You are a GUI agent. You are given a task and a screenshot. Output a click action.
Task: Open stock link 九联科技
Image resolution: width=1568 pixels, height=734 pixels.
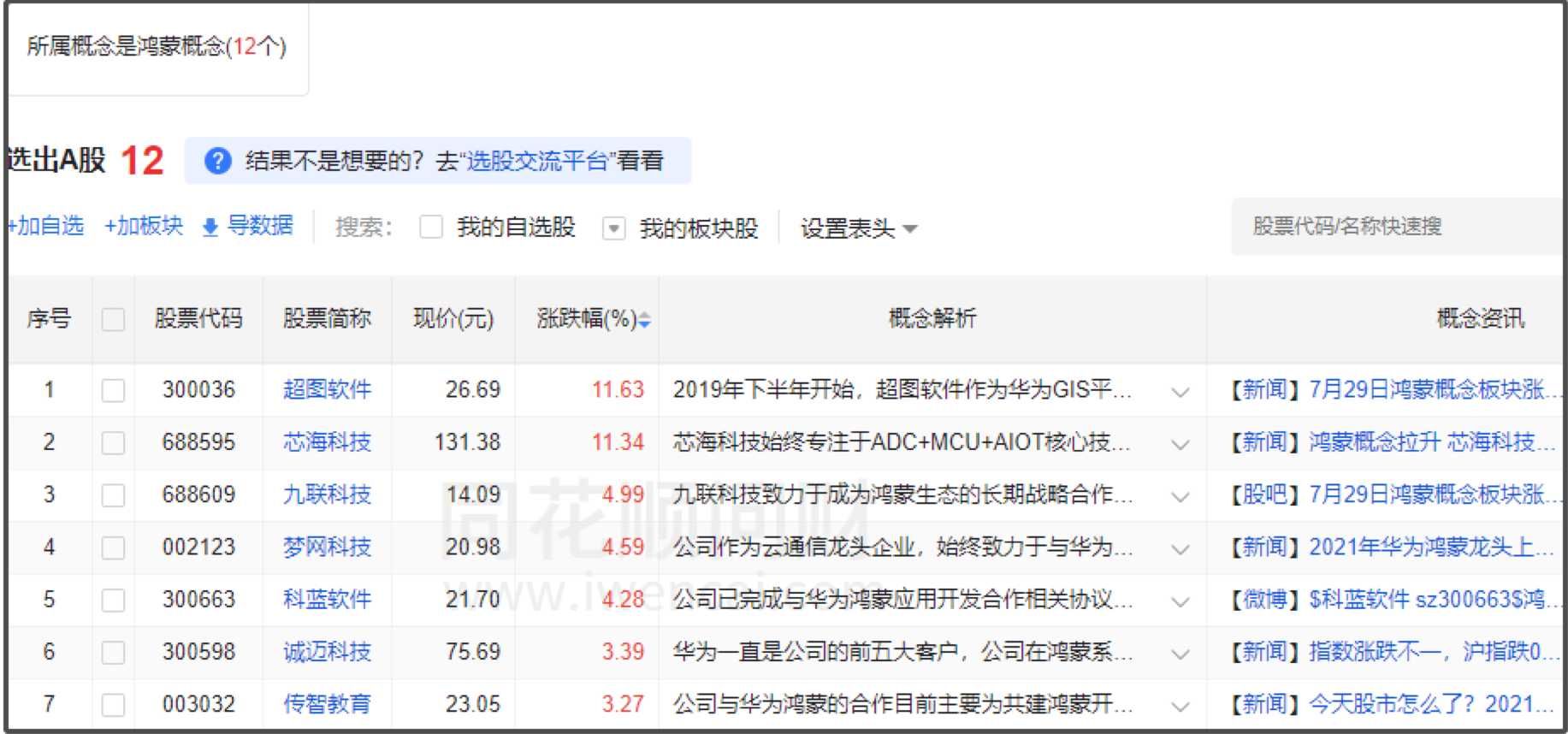click(327, 494)
